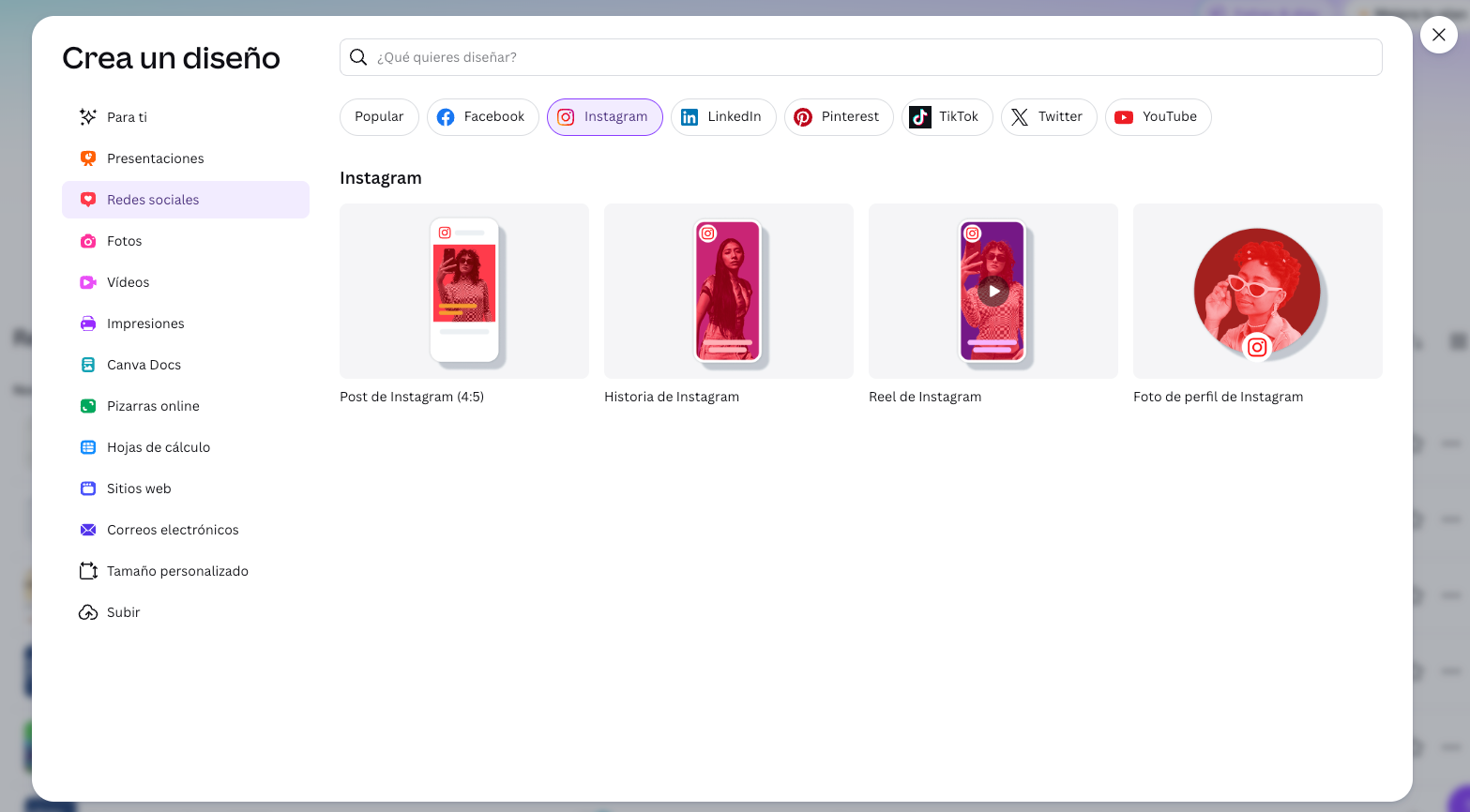1470x812 pixels.
Task: Select LinkedIn filter chip label
Action: tap(735, 116)
